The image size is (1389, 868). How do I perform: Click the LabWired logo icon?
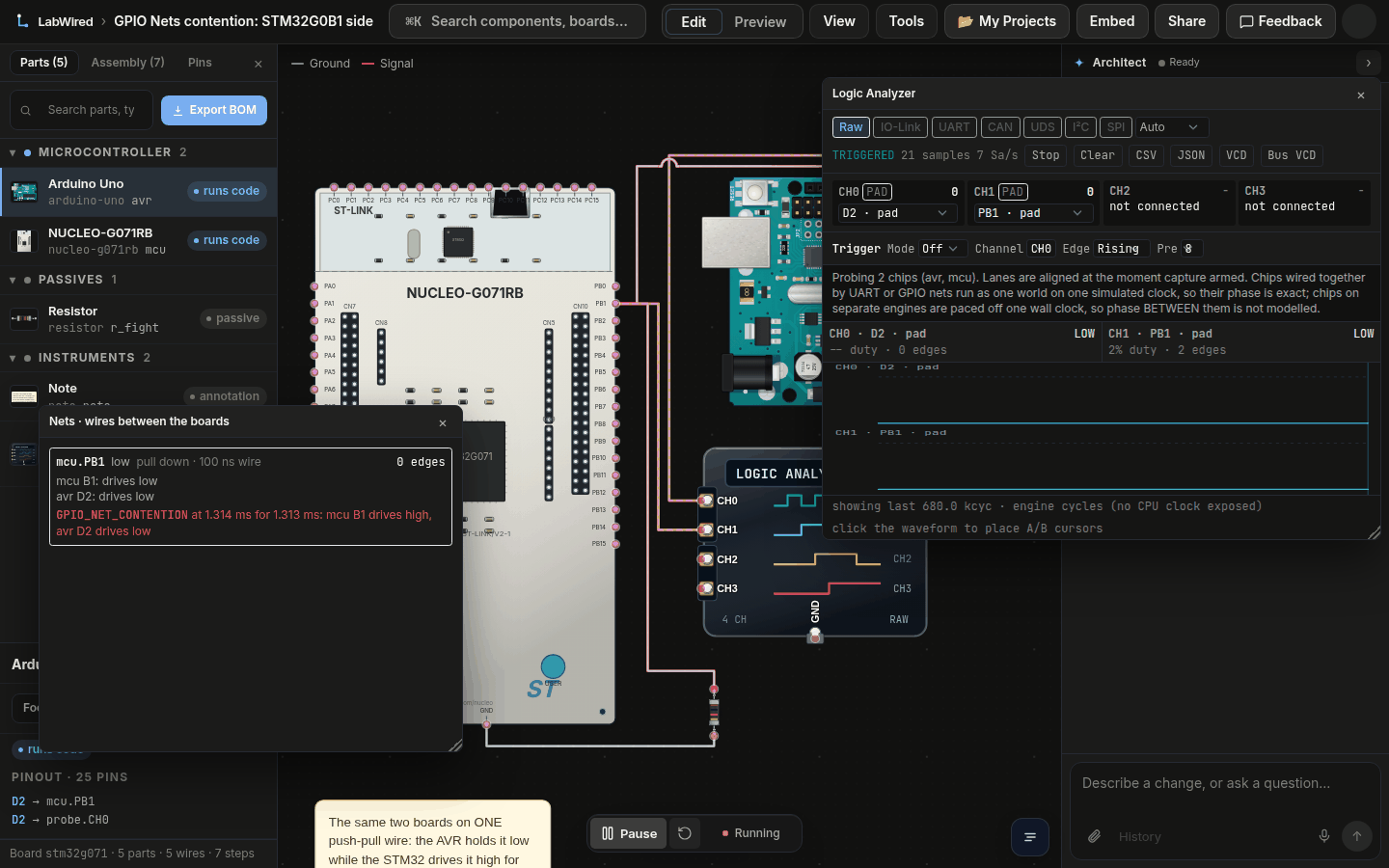[x=22, y=20]
